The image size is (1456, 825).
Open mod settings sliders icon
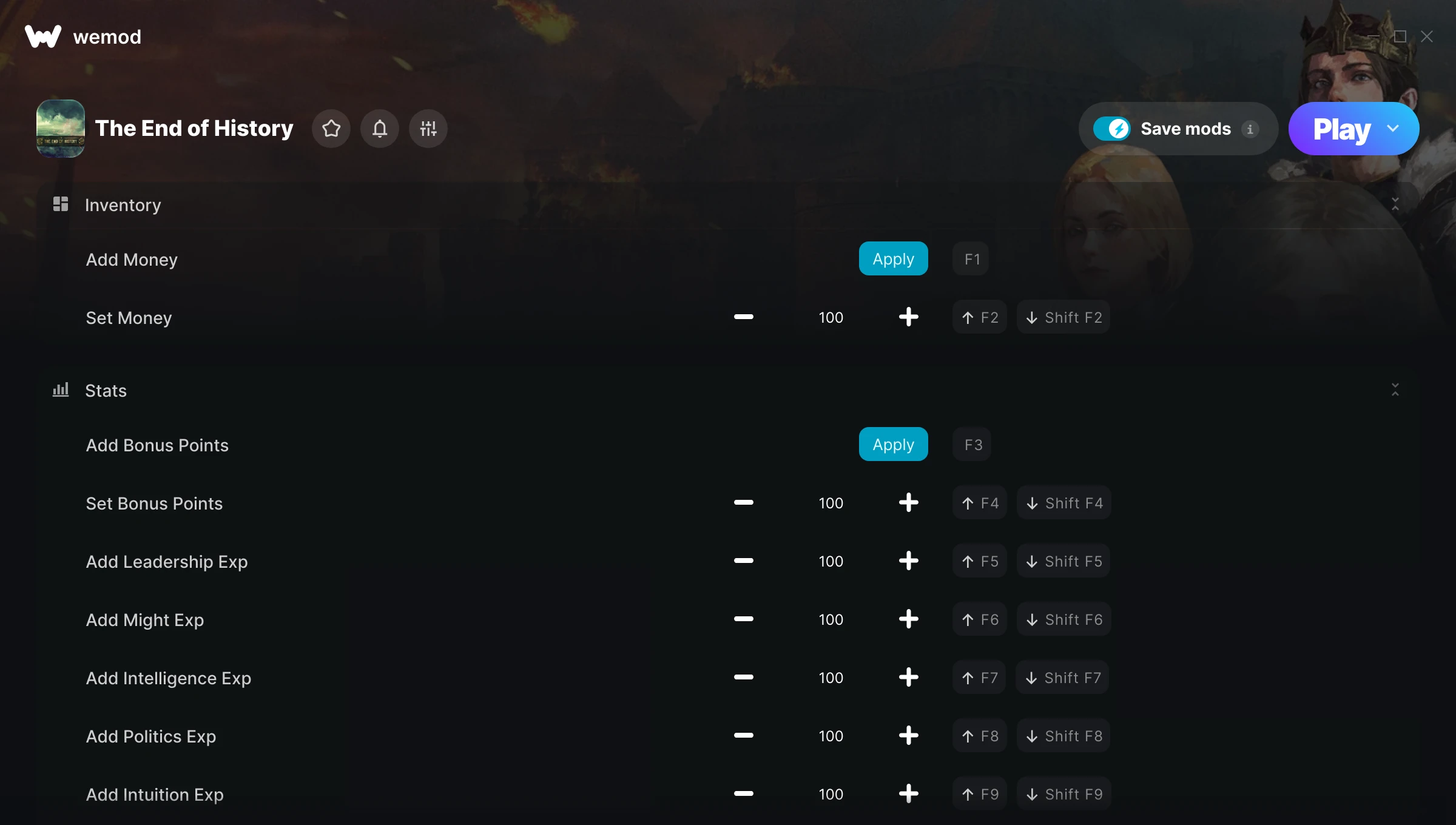pos(428,129)
